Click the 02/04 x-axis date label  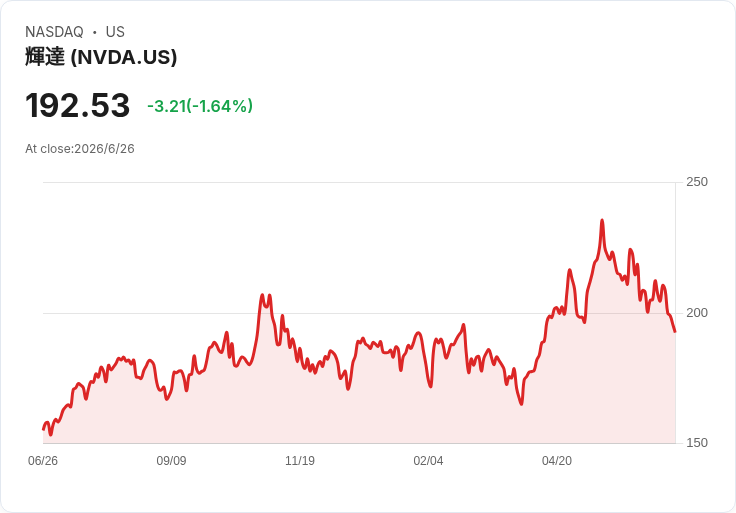point(428,461)
